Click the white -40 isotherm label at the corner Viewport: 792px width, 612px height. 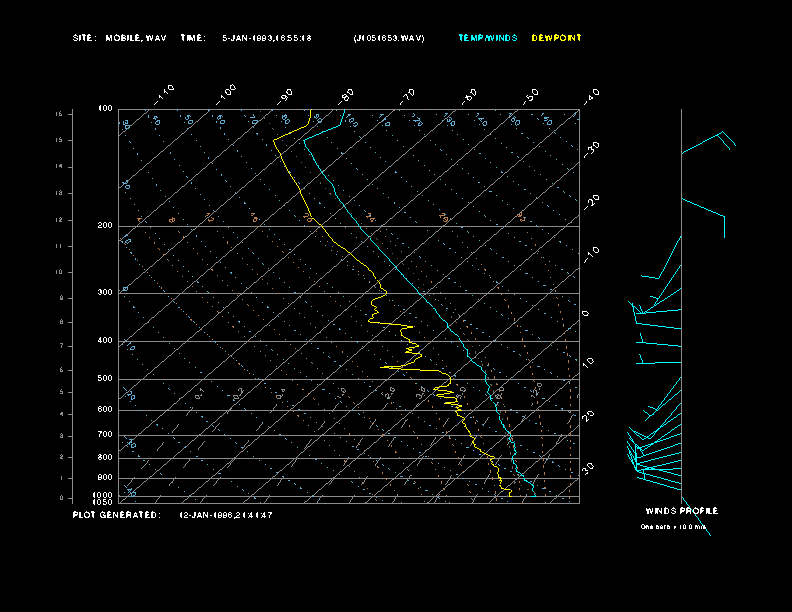tap(591, 96)
